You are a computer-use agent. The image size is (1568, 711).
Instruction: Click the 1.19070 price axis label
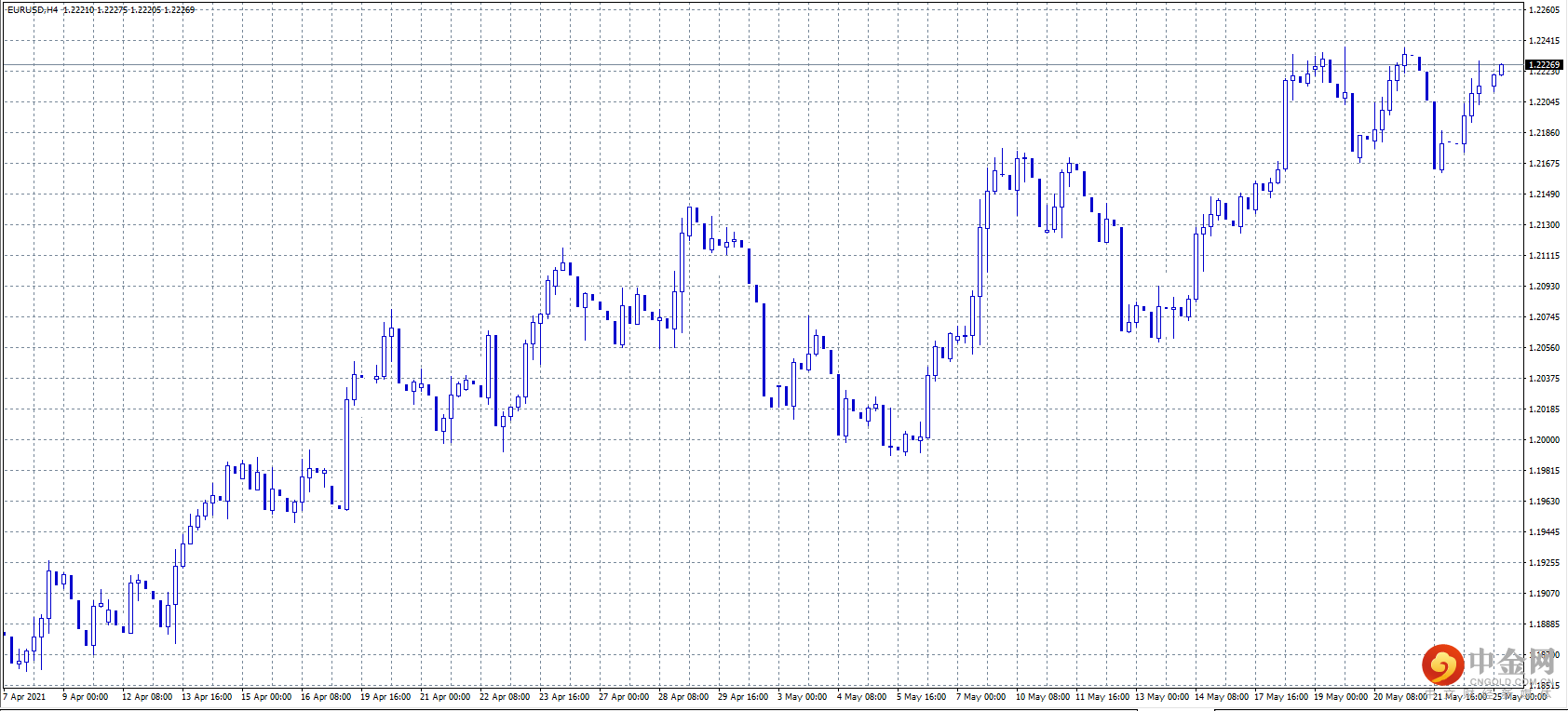[1544, 594]
